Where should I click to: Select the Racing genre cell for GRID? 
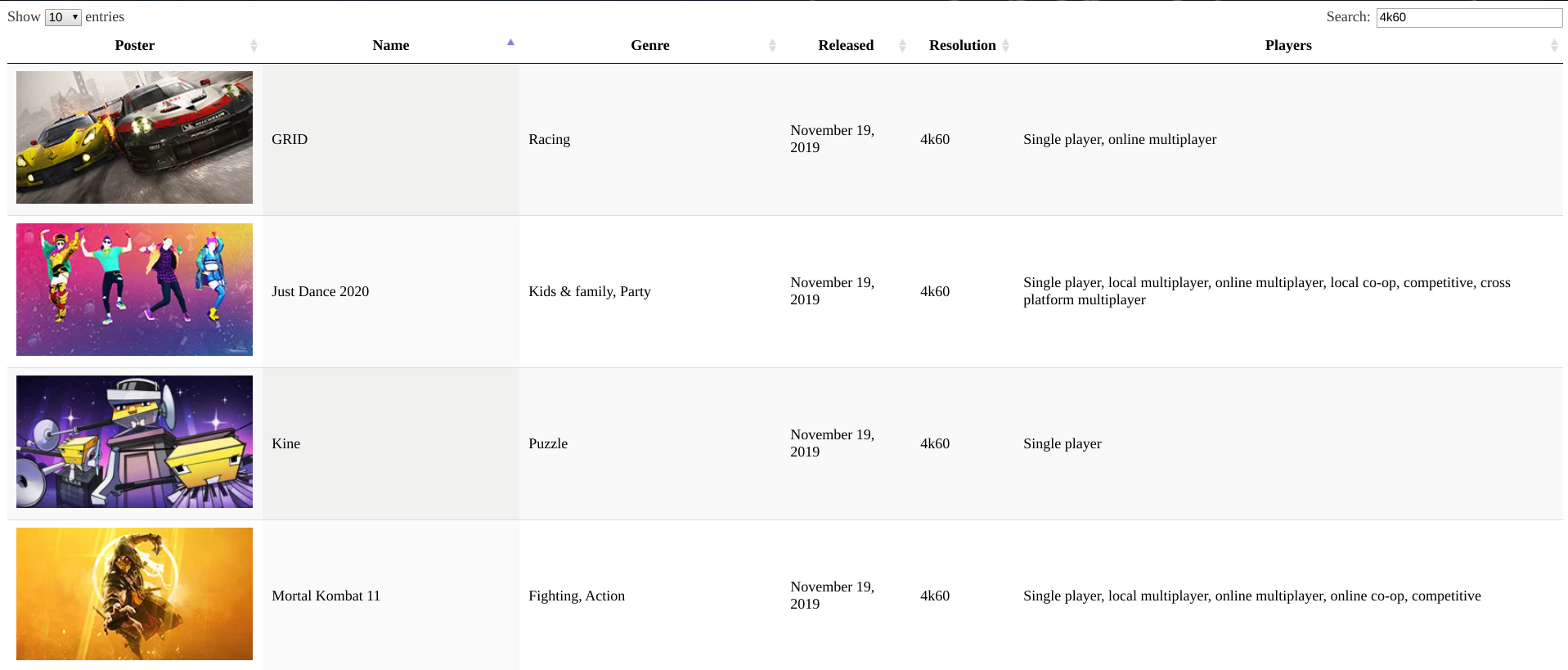pos(549,139)
